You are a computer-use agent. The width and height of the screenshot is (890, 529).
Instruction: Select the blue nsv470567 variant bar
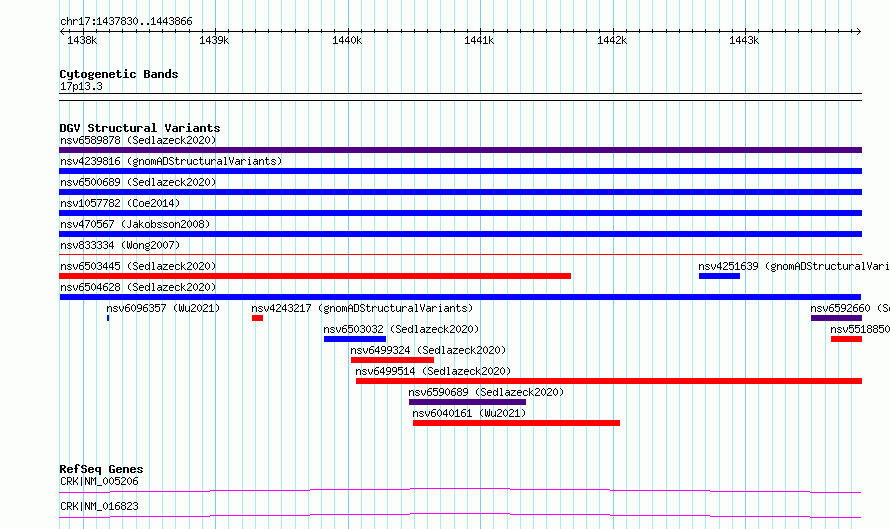coord(460,234)
